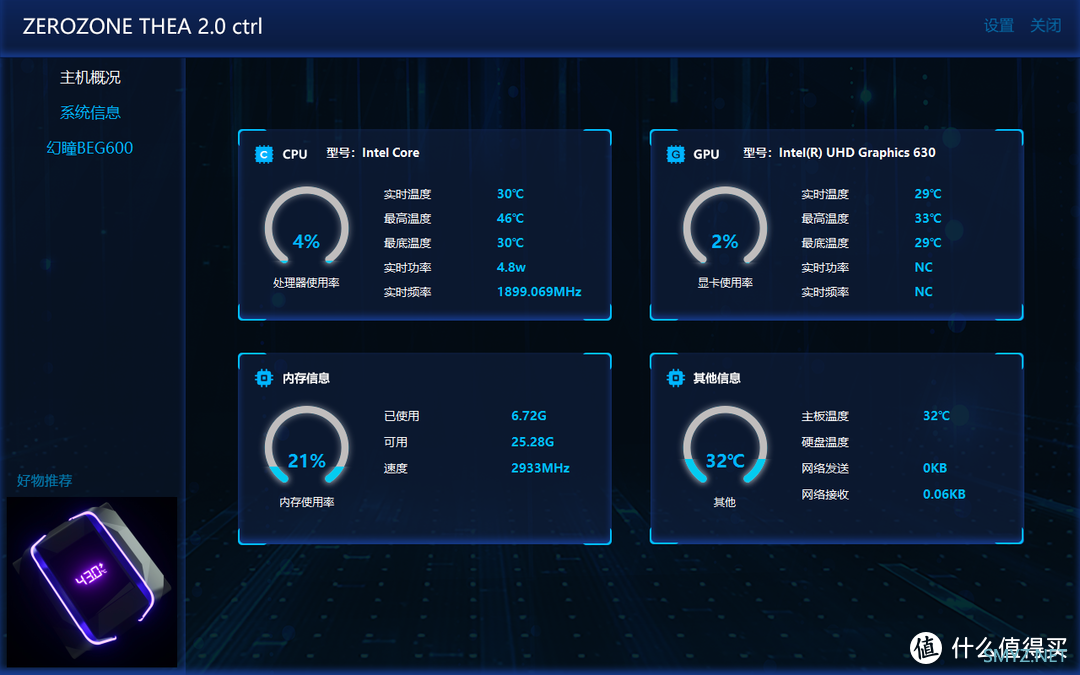This screenshot has width=1080, height=675.
Task: Click the 硬盘温度 label
Action: click(x=825, y=442)
